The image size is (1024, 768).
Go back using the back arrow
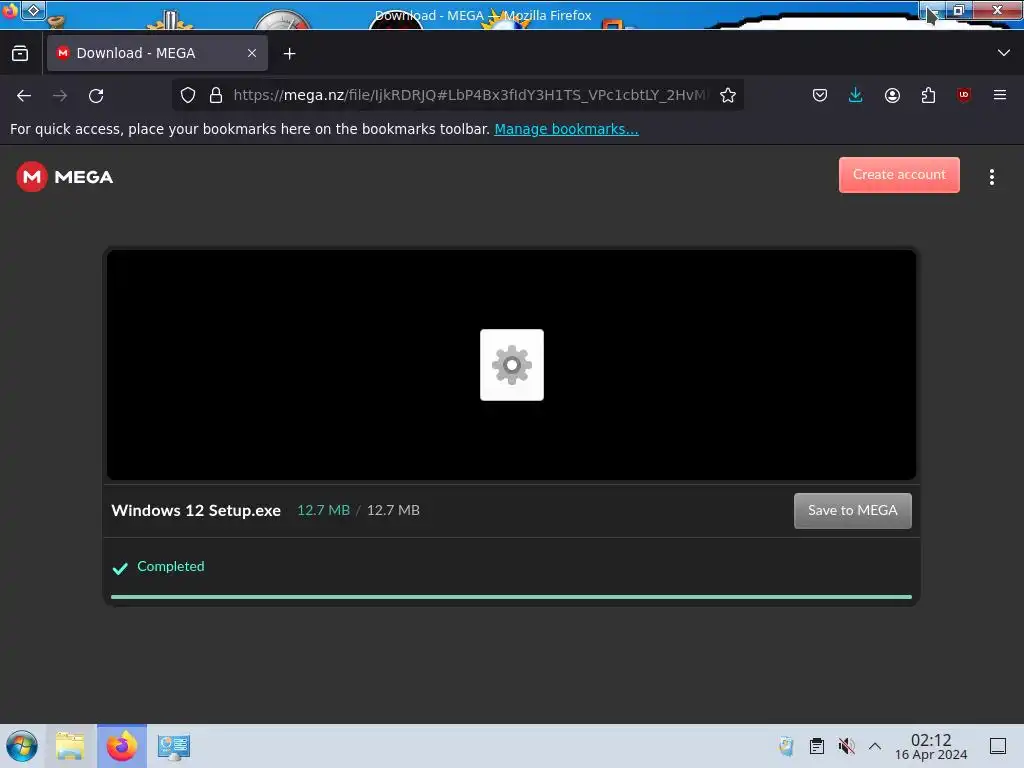click(24, 95)
